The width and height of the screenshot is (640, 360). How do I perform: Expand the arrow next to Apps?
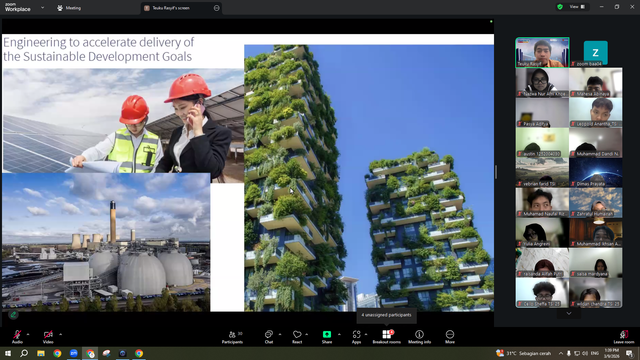coord(366,334)
